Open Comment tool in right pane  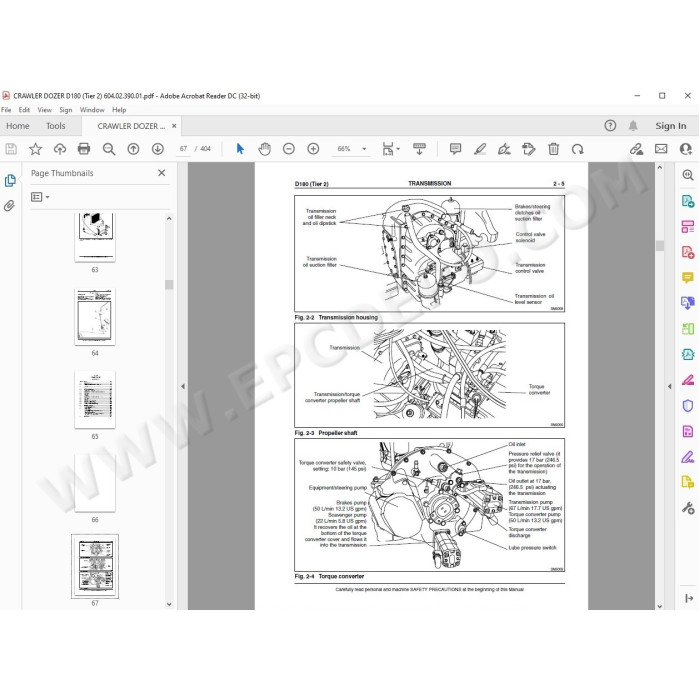click(688, 278)
